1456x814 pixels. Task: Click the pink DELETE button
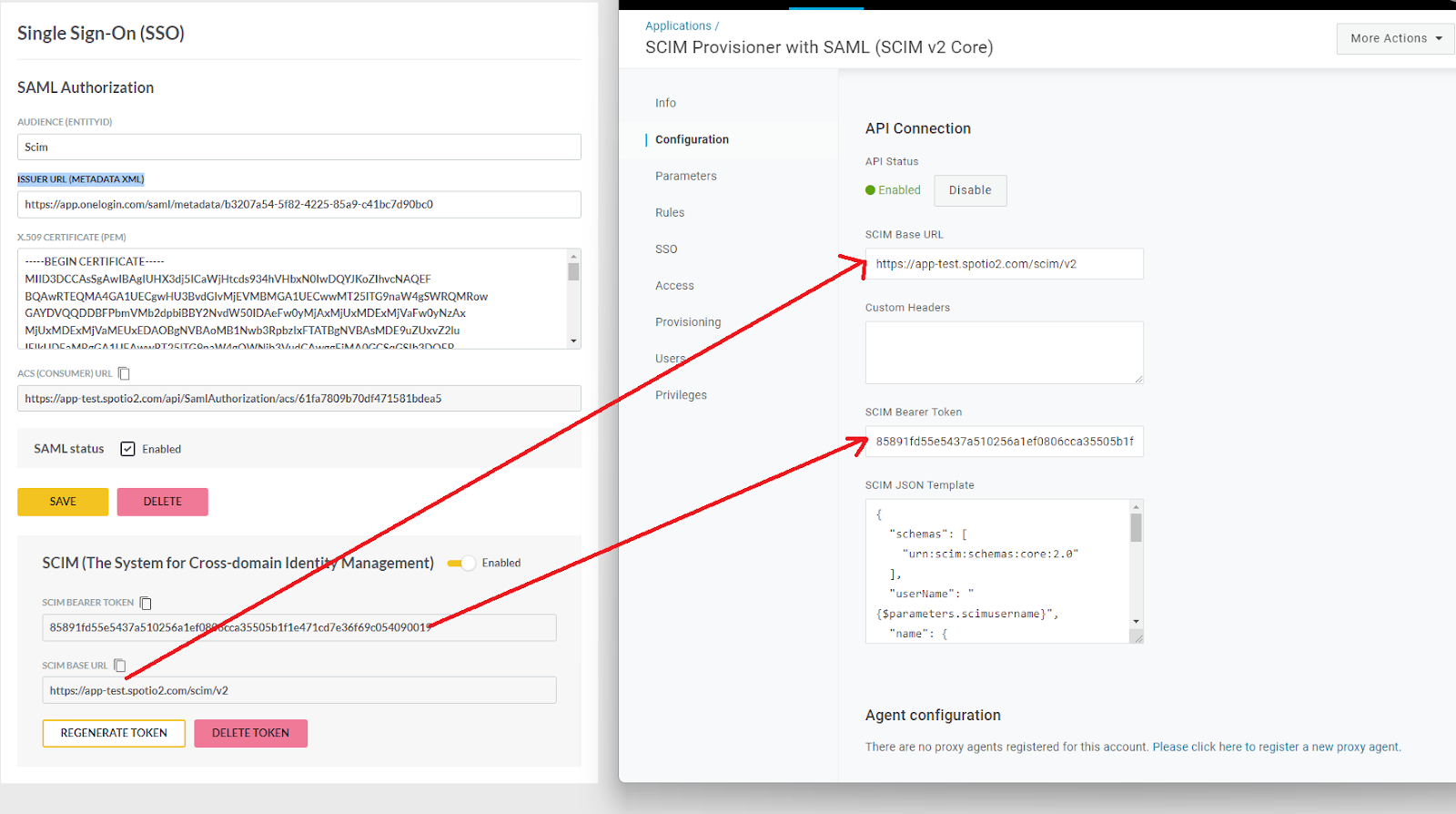(162, 502)
